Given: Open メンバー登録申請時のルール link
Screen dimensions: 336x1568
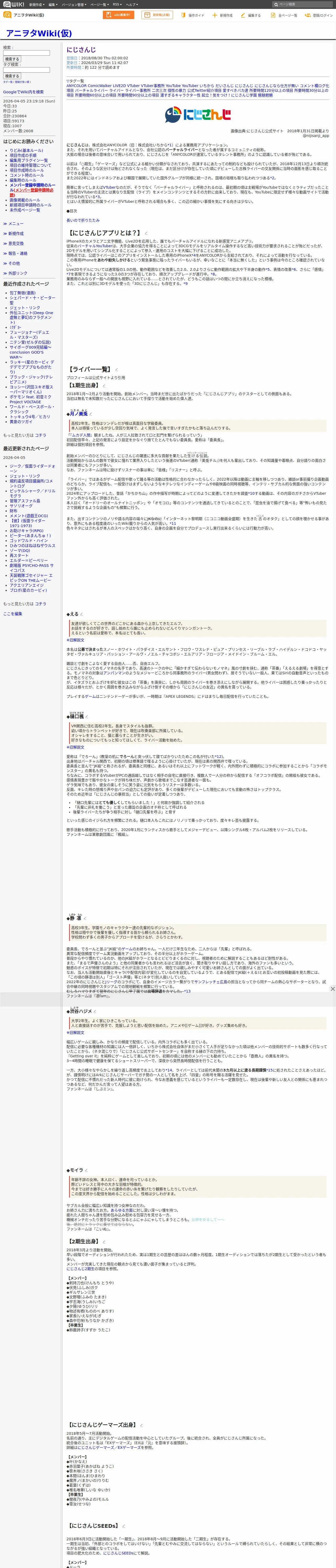Looking at the screenshot, I should tap(32, 187).
